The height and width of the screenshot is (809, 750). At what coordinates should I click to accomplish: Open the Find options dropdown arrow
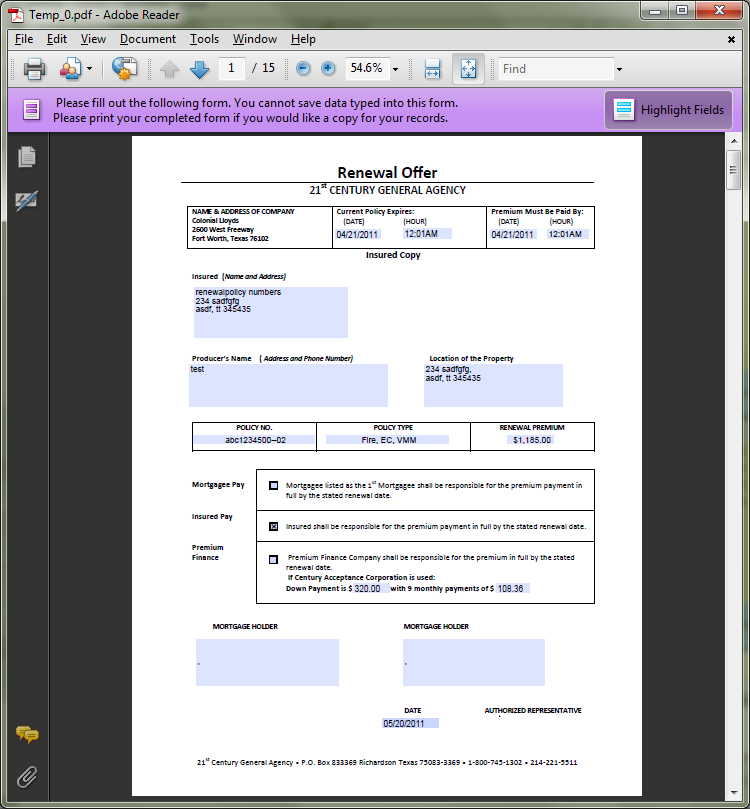619,69
